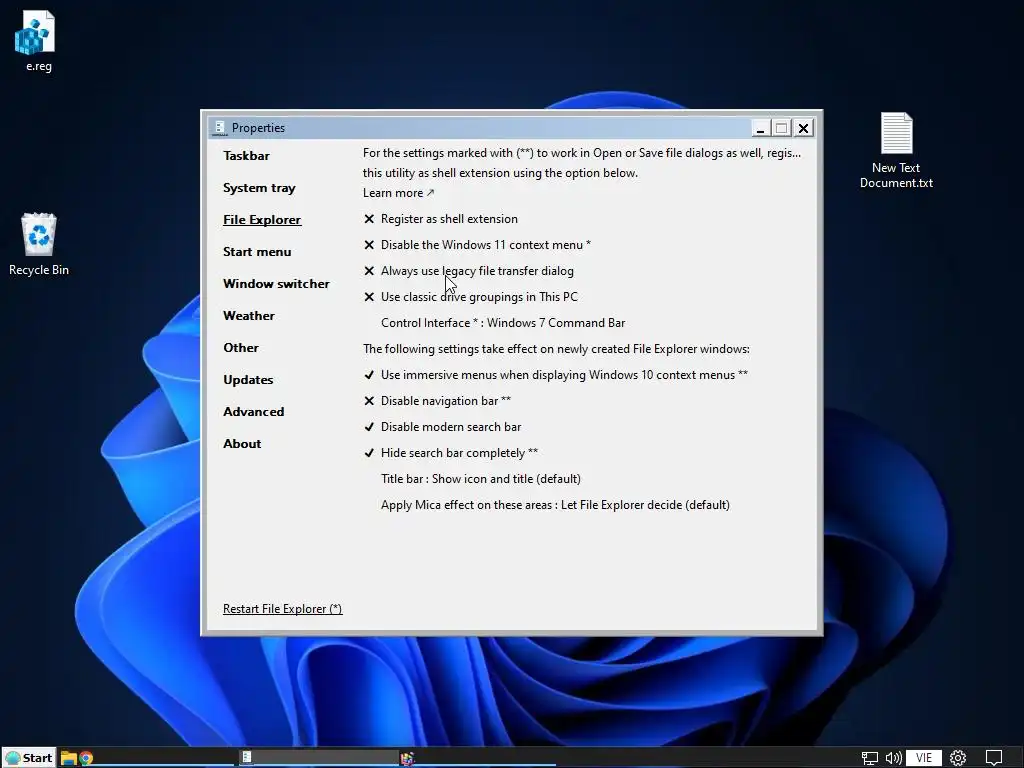This screenshot has height=768, width=1024.
Task: Open the Advanced settings section
Action: pyautogui.click(x=253, y=411)
